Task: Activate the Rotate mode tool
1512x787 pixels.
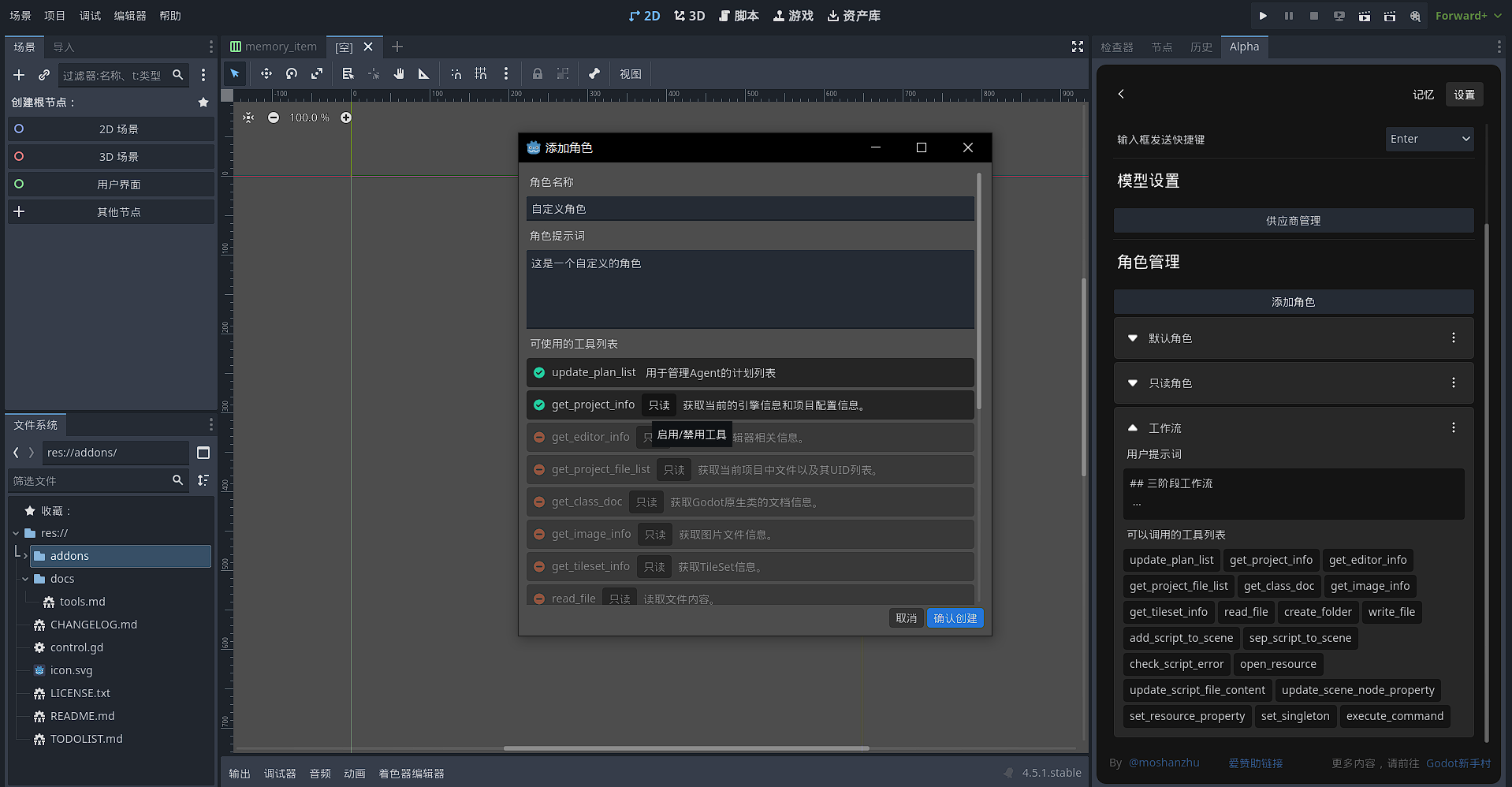Action: pos(292,74)
